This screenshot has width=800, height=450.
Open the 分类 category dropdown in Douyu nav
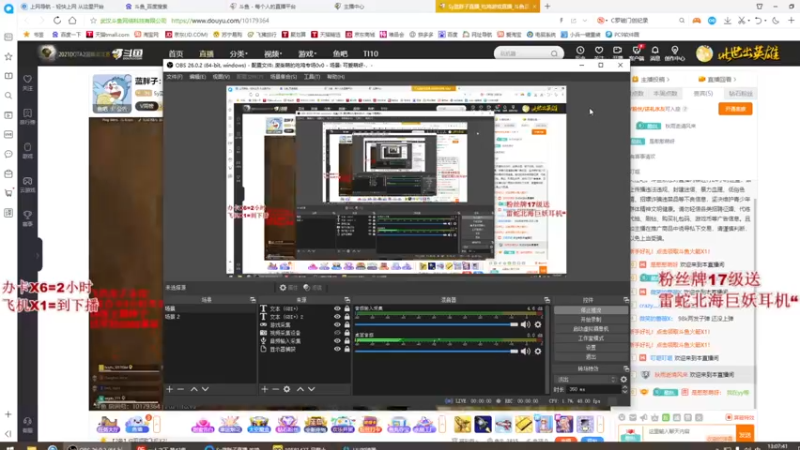click(238, 54)
